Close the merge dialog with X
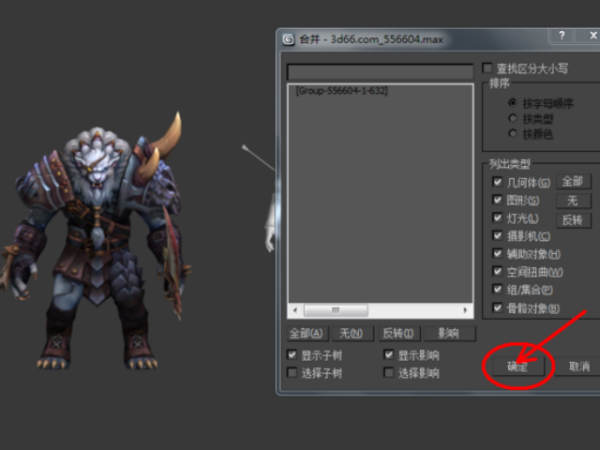This screenshot has height=450, width=600. click(592, 36)
